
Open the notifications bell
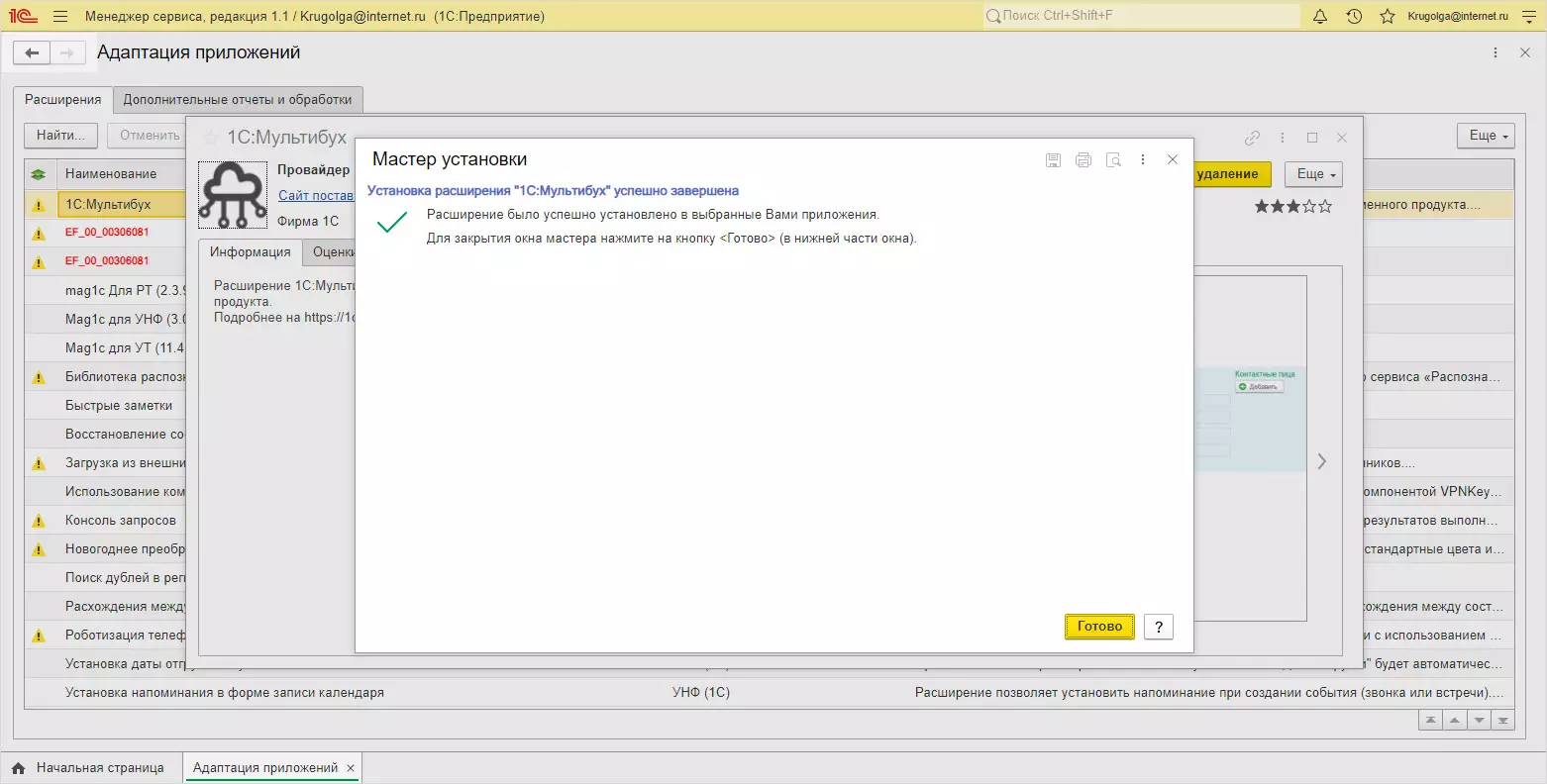[1320, 16]
